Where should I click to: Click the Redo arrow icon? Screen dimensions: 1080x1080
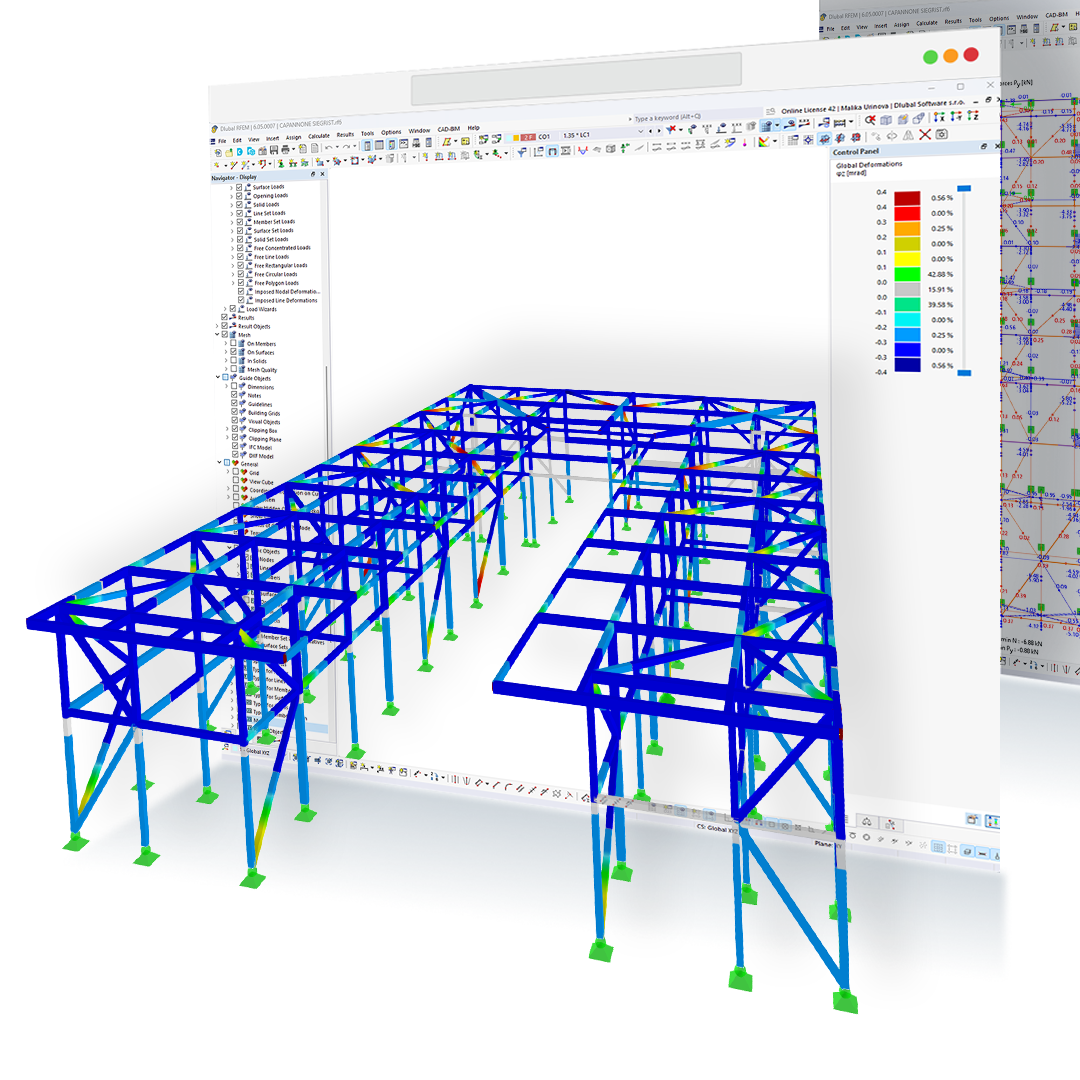(x=346, y=147)
